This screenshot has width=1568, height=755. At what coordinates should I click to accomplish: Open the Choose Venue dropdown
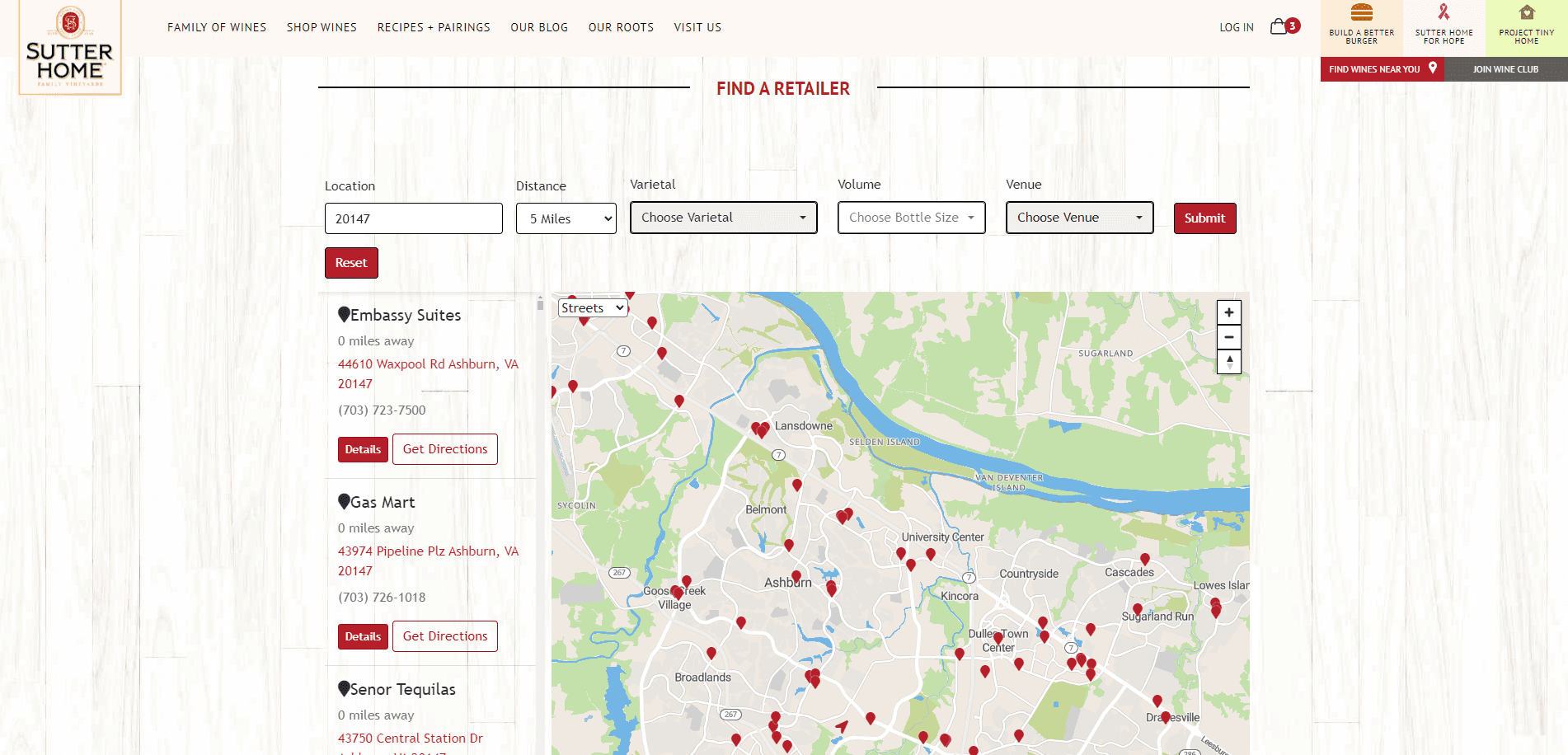[1079, 218]
